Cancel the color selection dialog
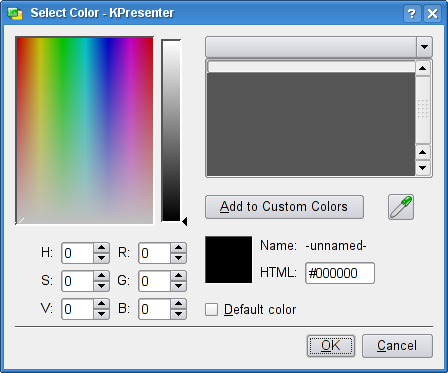The width and height of the screenshot is (448, 373). tap(397, 346)
